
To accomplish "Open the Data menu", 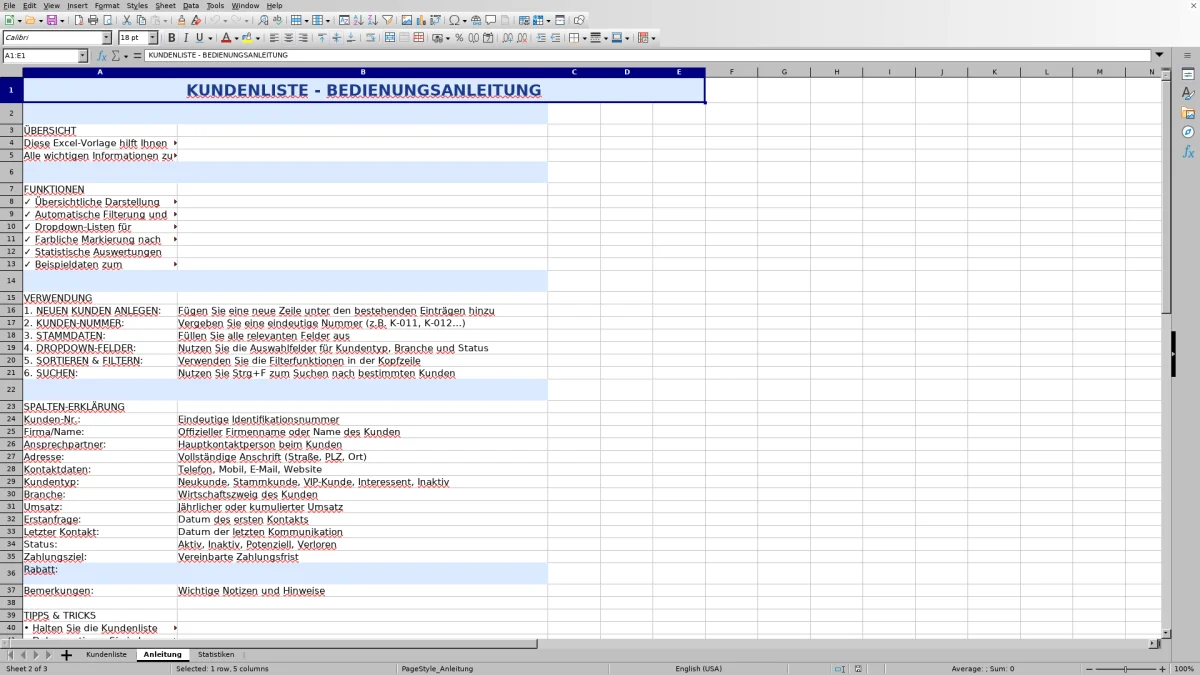I will [190, 6].
